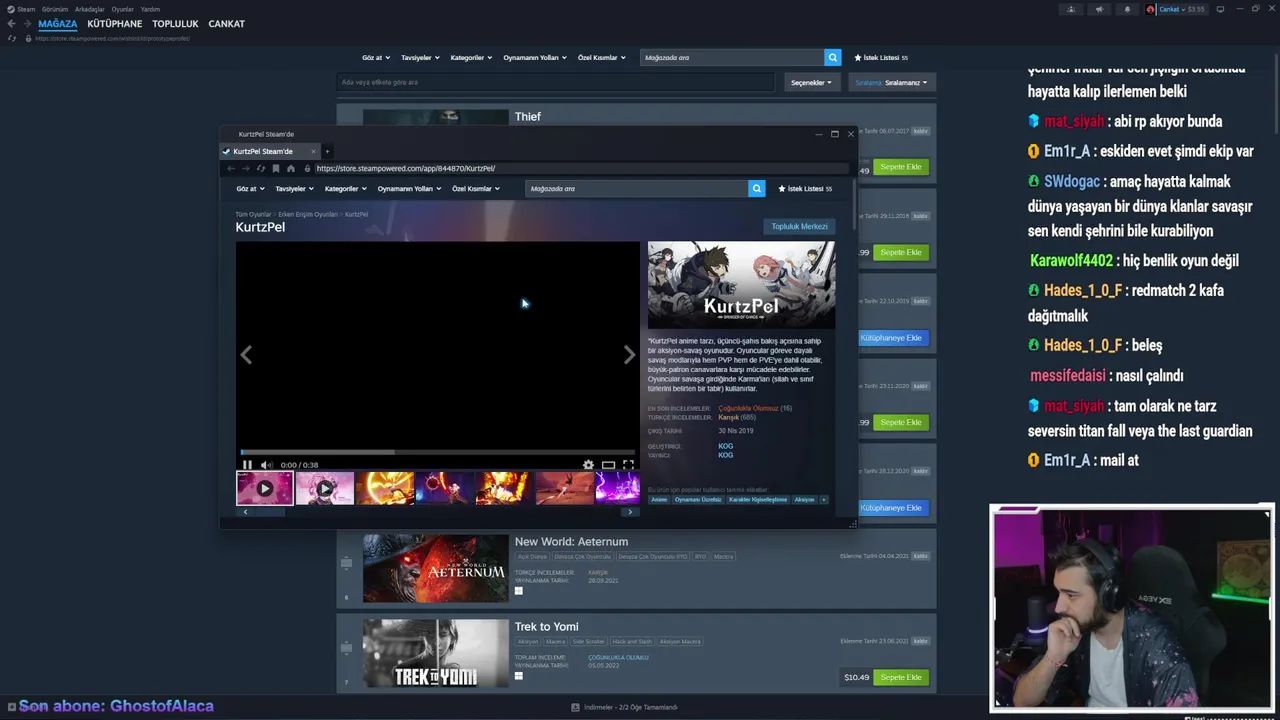Show next media with right arrow on player
Viewport: 1280px width, 720px height.
[x=629, y=355]
